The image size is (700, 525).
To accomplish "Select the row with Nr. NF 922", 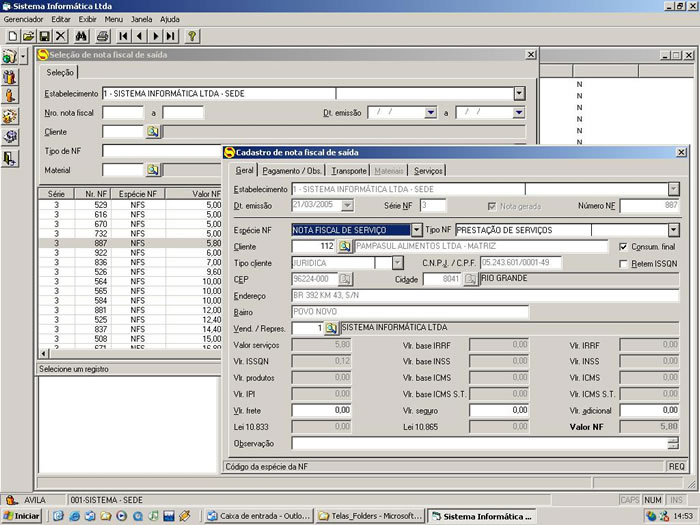I will coord(129,253).
